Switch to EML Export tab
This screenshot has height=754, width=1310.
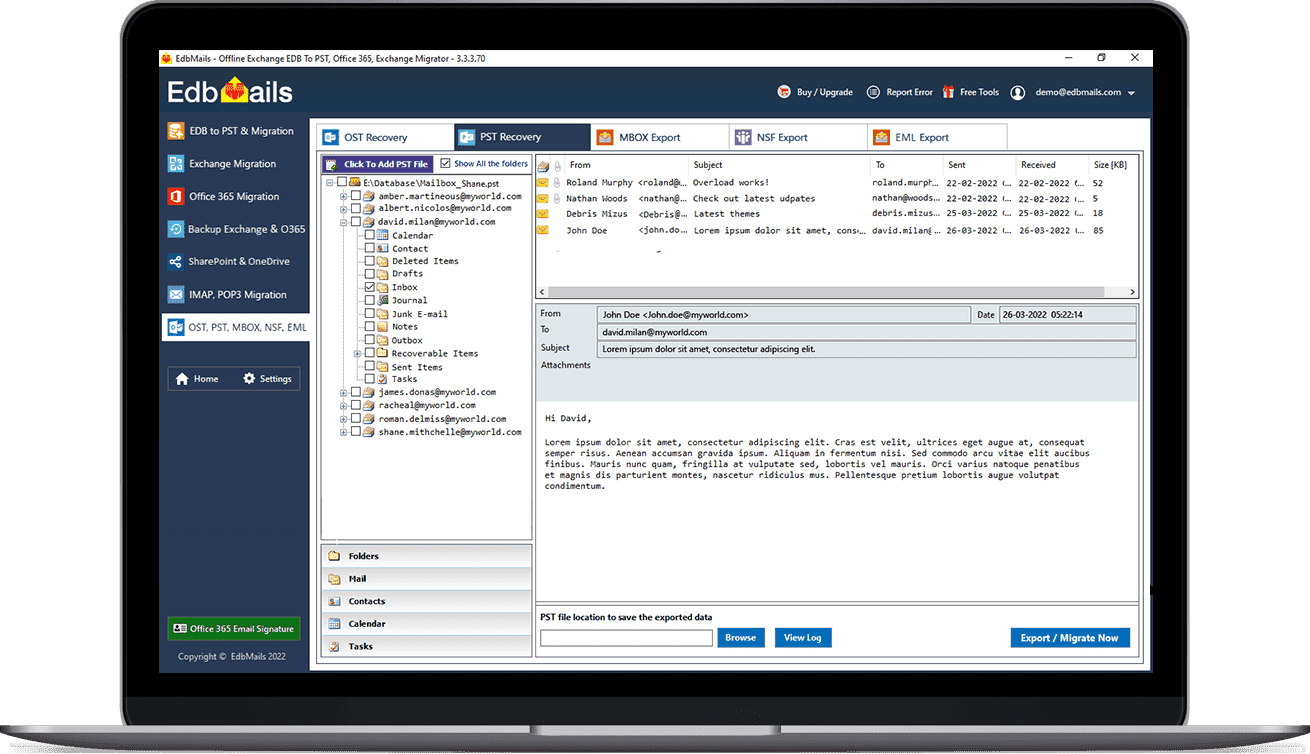[937, 137]
